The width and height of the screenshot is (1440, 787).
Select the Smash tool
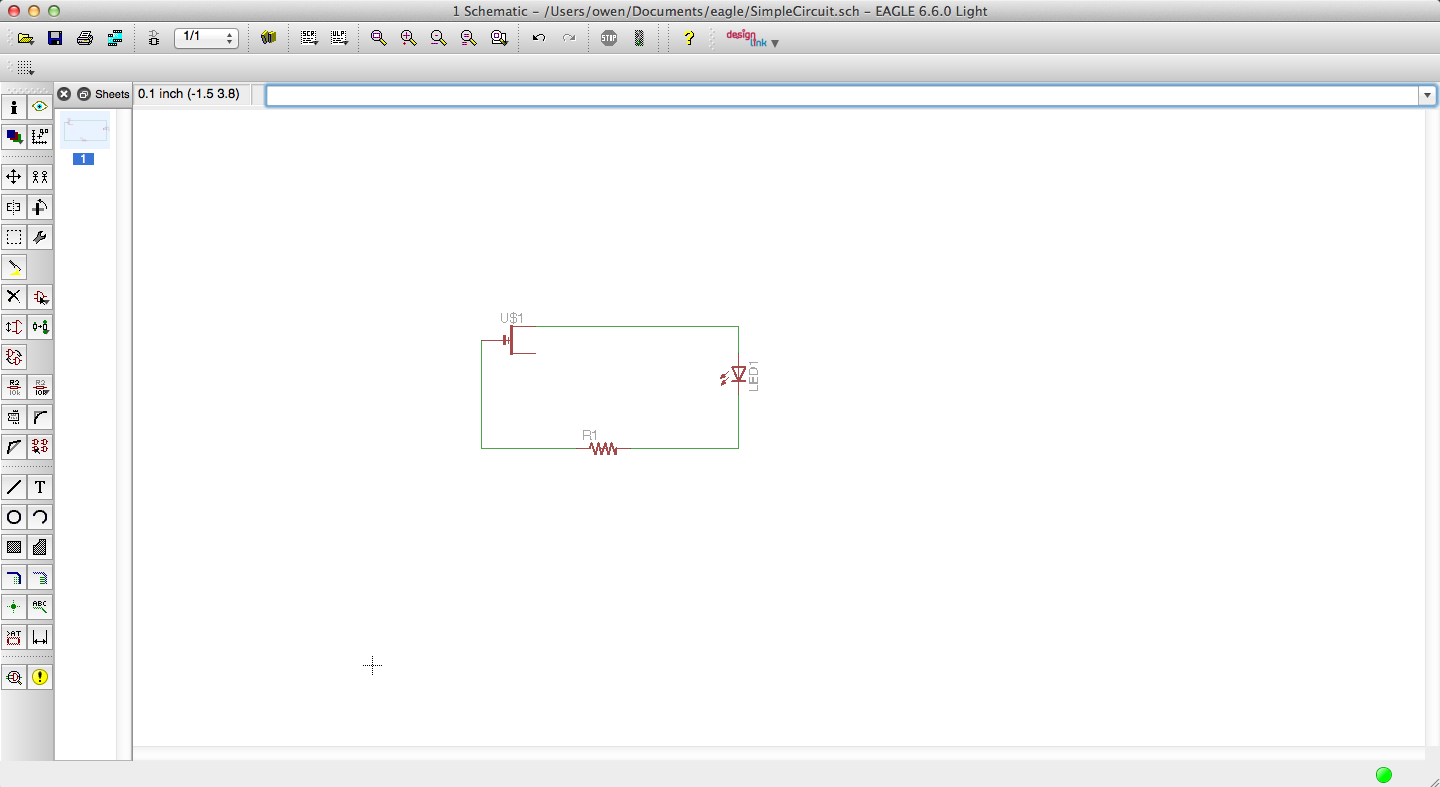coord(14,417)
